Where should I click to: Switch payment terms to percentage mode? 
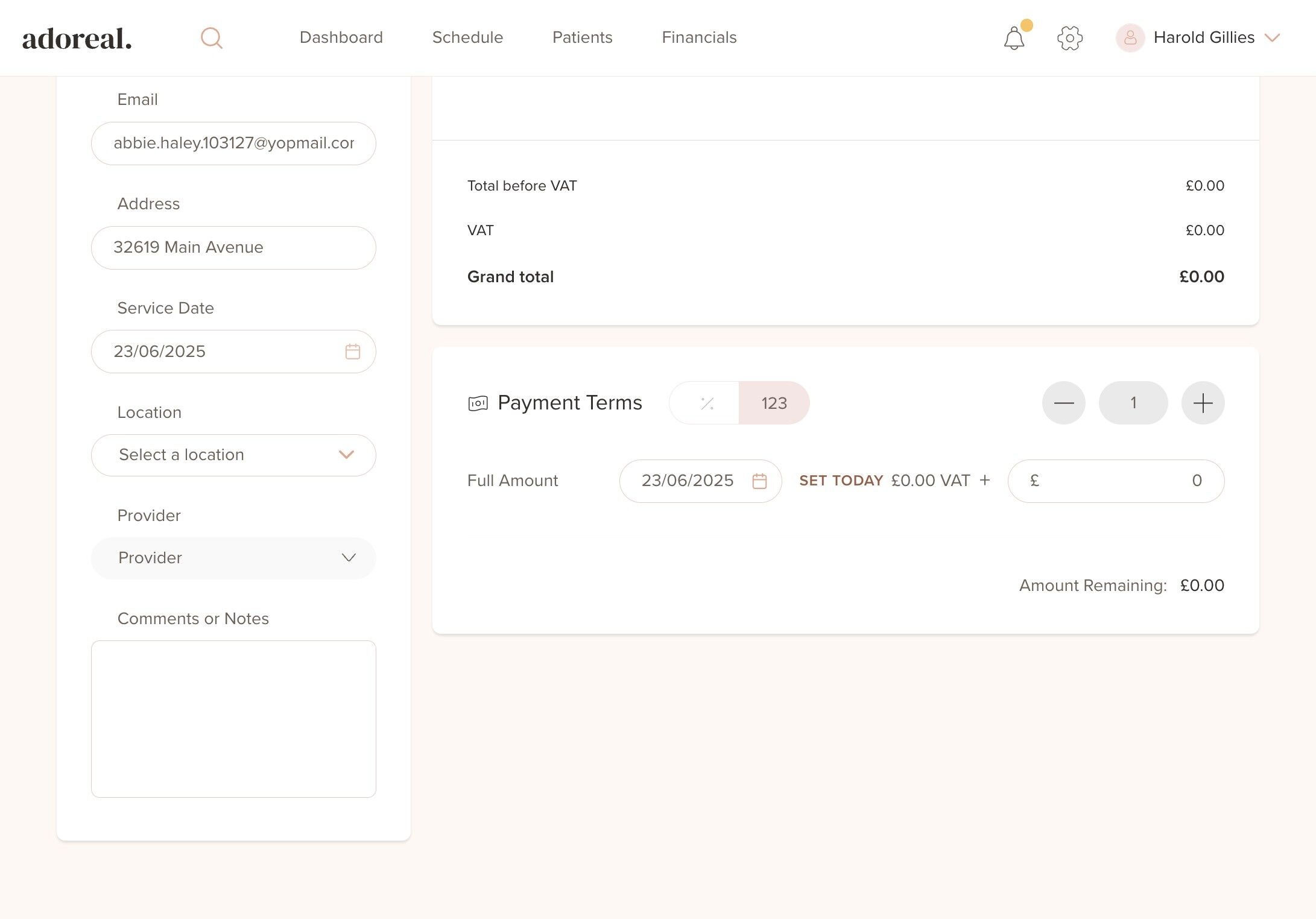click(707, 403)
